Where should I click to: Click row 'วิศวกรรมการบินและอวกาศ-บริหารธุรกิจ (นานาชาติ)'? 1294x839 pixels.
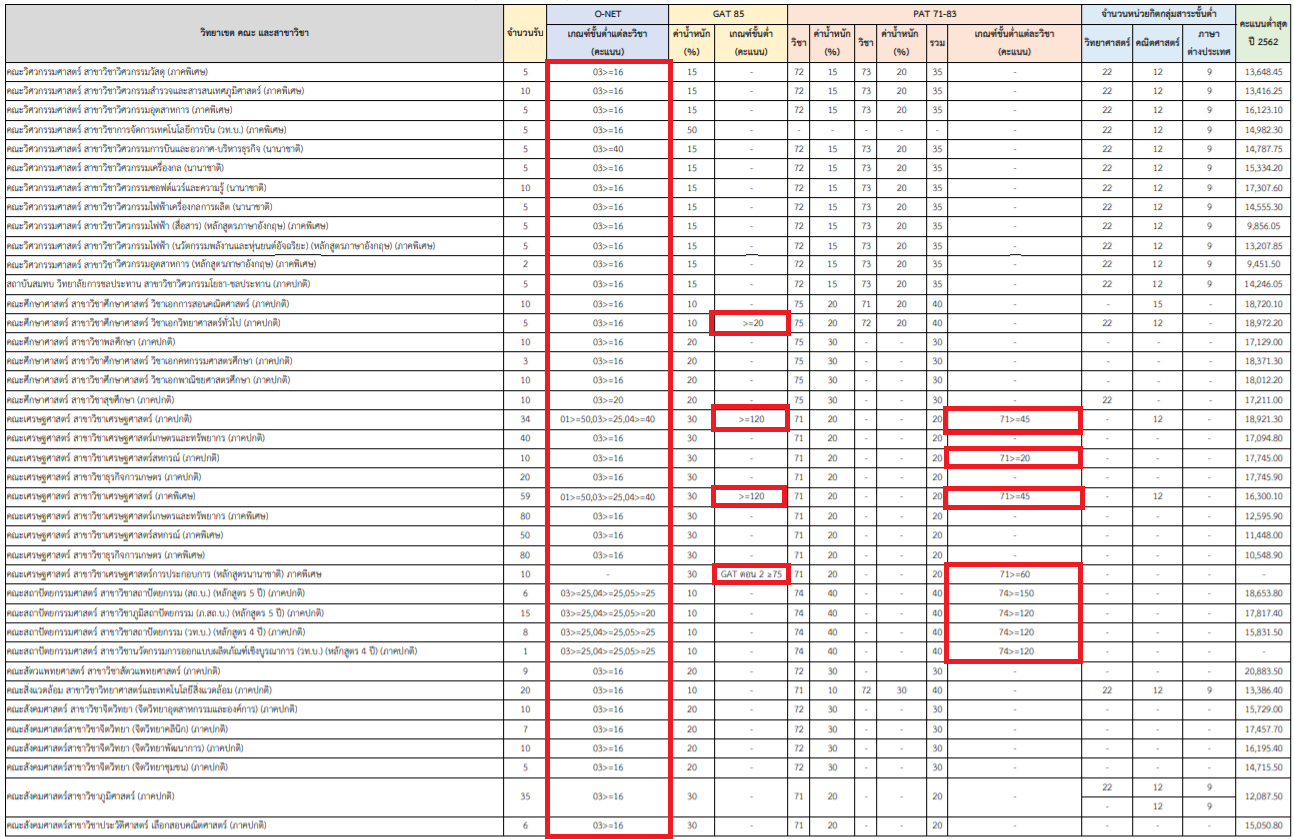pyautogui.click(x=646, y=148)
